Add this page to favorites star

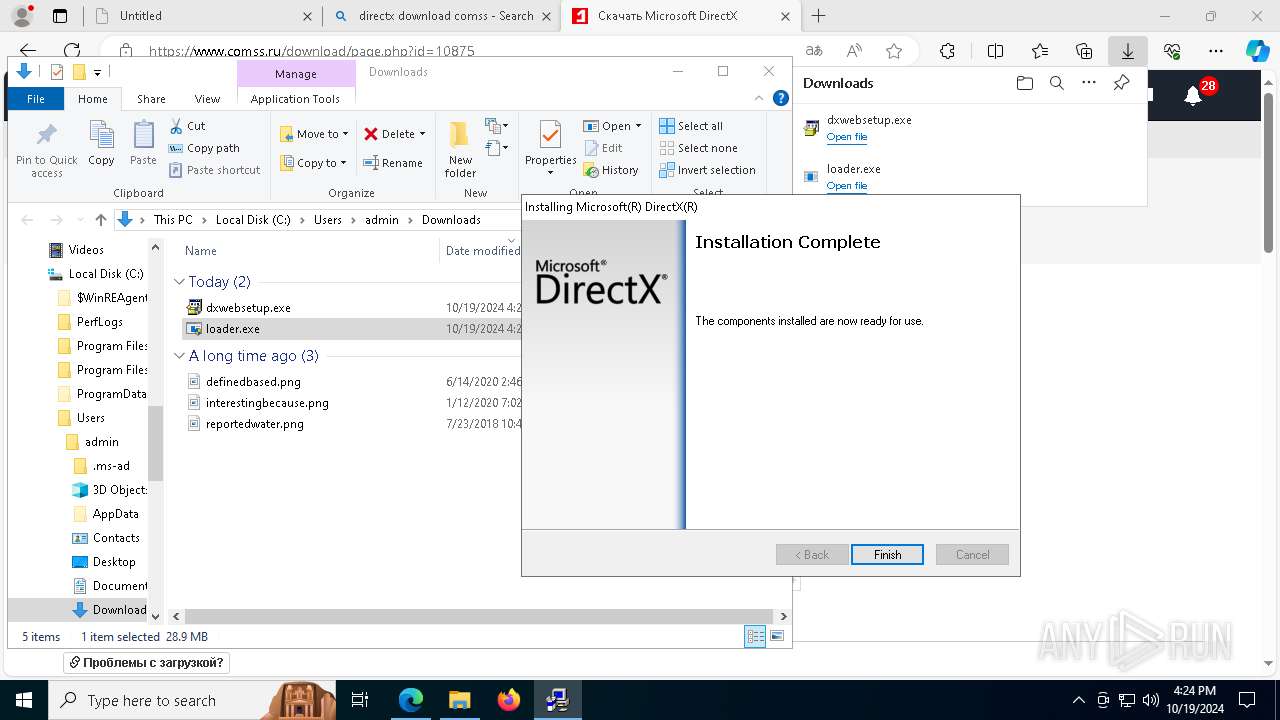tap(894, 51)
